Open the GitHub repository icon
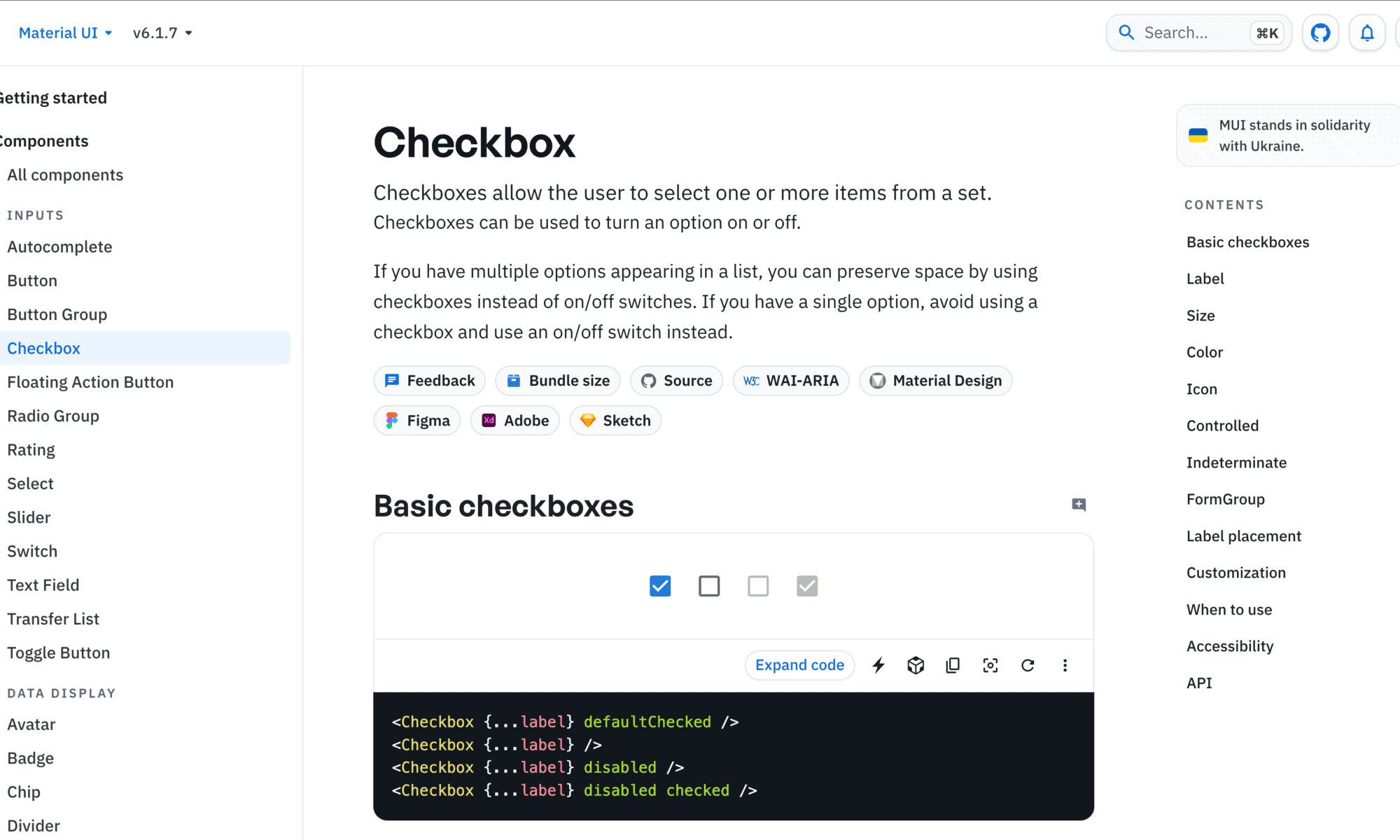Screen dimensions: 1400x840 [1320, 33]
